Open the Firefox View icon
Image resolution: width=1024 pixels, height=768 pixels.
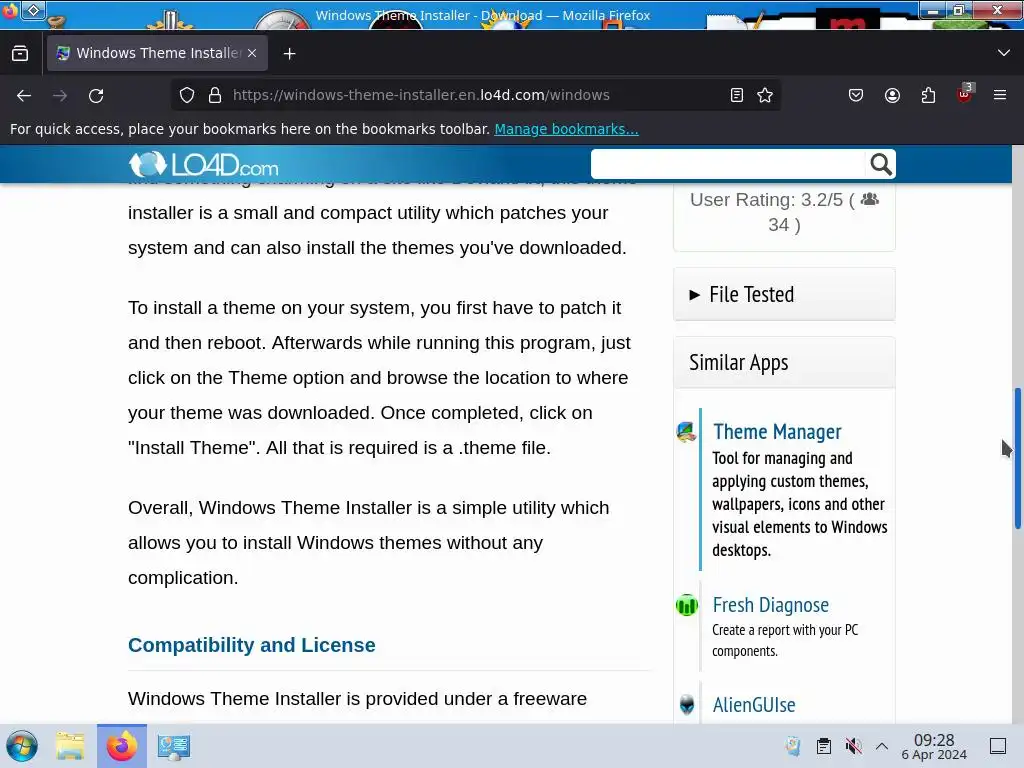[20, 54]
